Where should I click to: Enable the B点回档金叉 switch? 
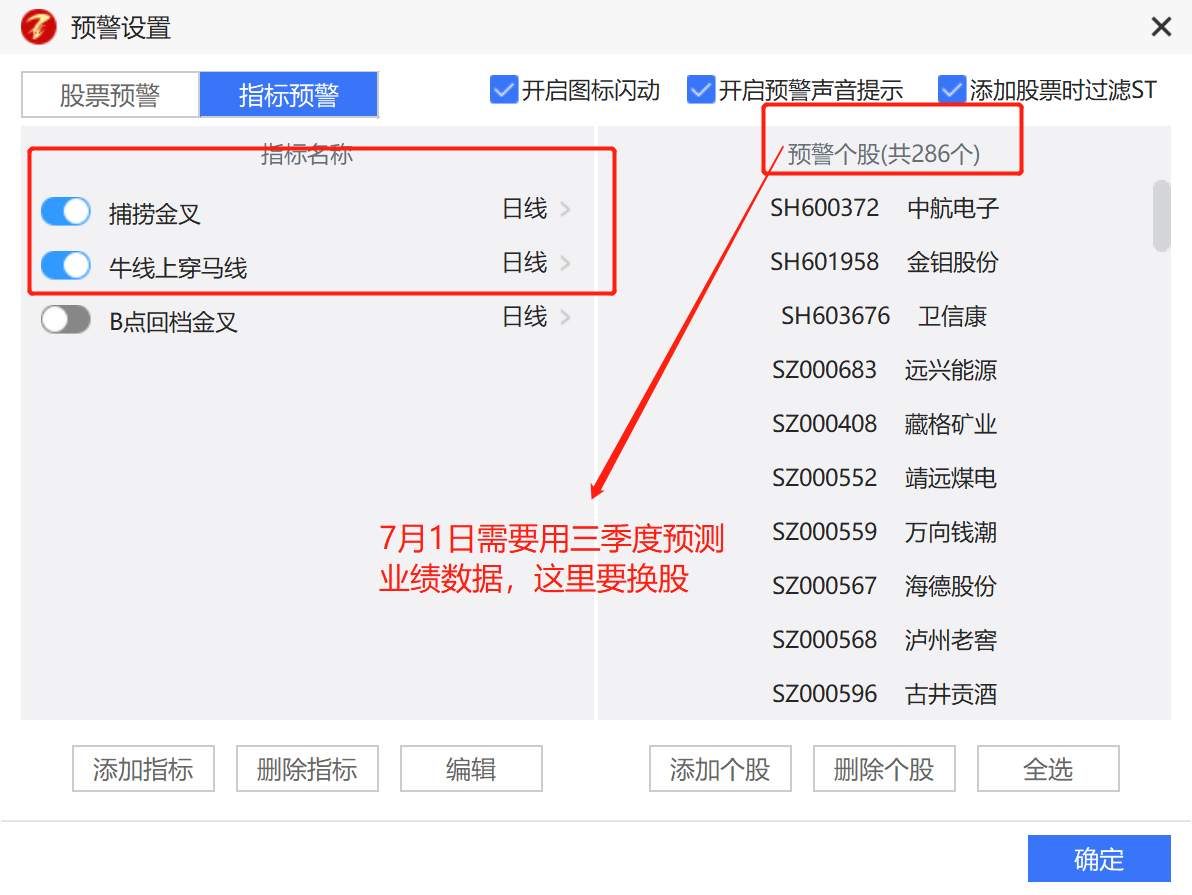point(66,319)
